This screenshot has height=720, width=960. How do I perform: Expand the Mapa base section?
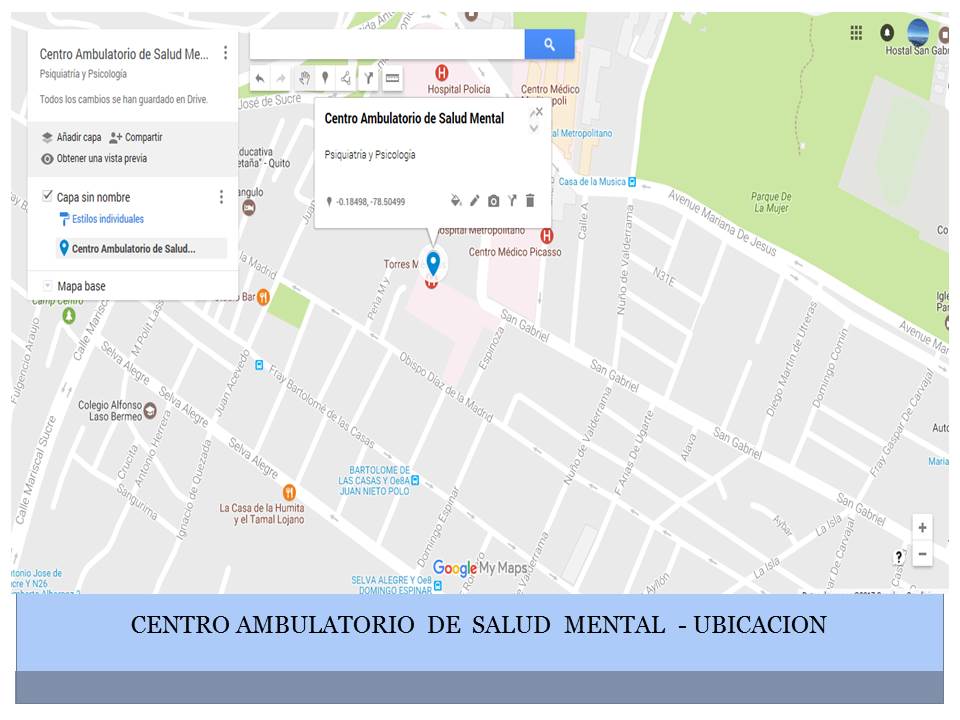click(47, 286)
